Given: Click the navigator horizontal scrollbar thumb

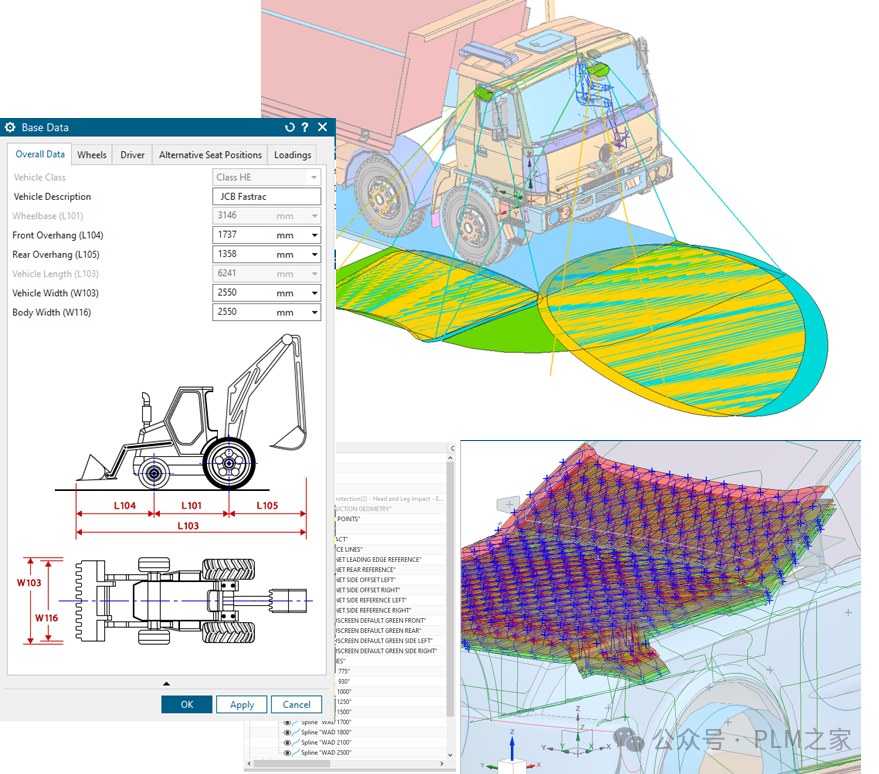Looking at the screenshot, I should pyautogui.click(x=292, y=763).
